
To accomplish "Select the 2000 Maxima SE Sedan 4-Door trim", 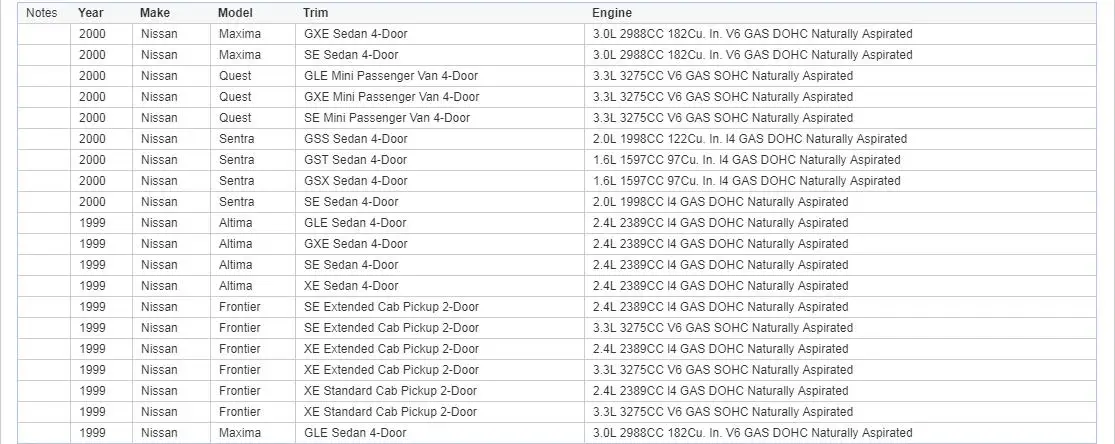I will pos(351,55).
